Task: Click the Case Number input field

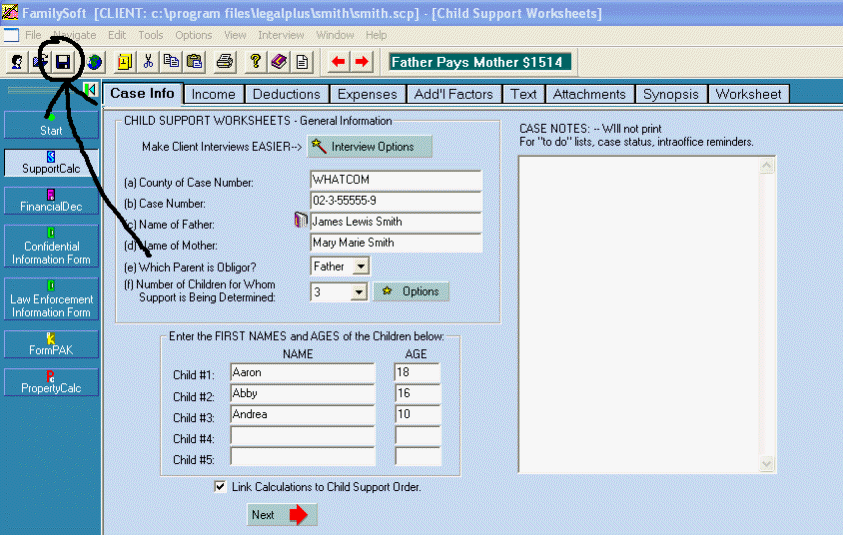Action: 395,201
